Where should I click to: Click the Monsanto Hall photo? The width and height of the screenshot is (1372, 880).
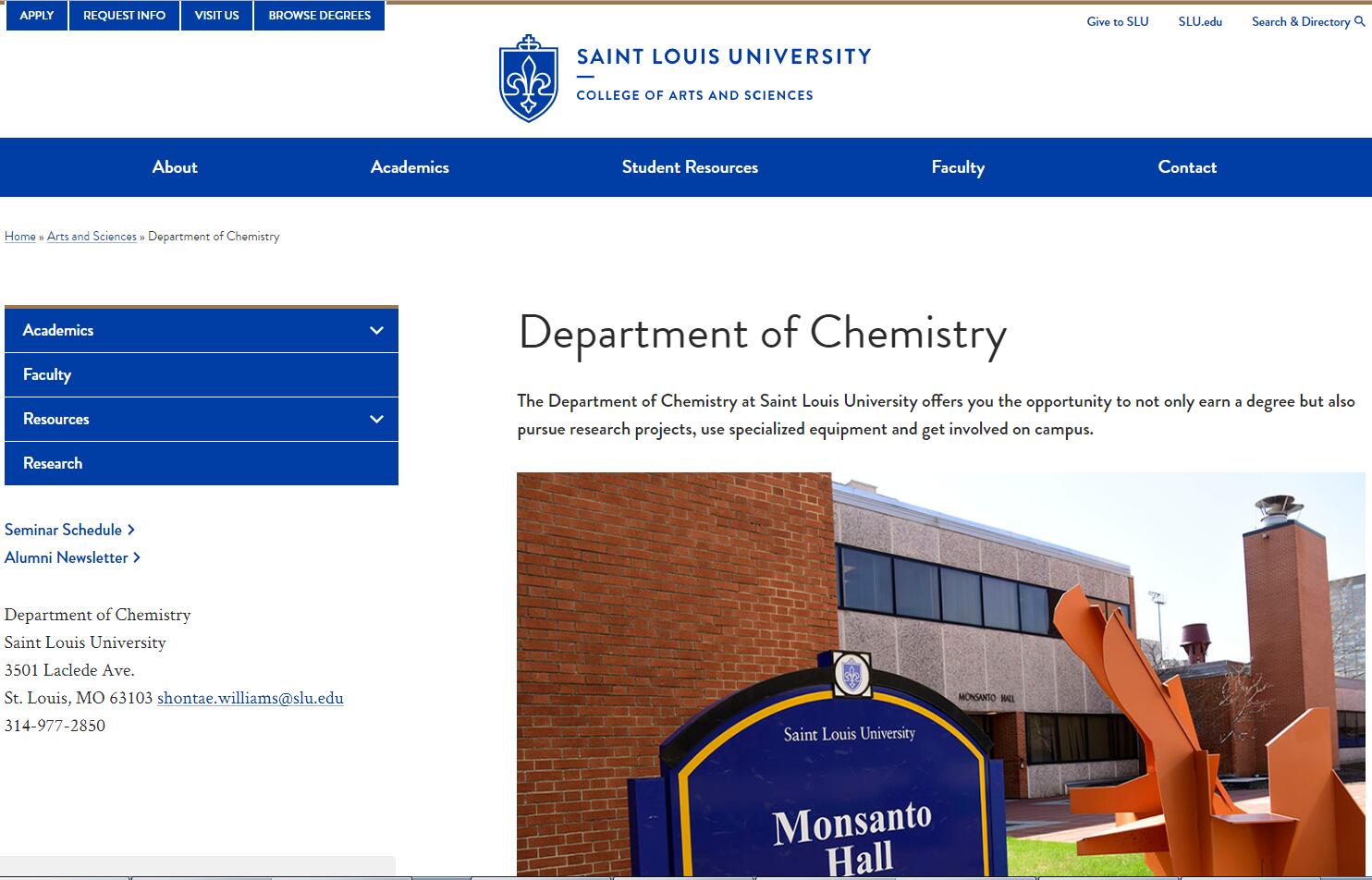(x=941, y=675)
